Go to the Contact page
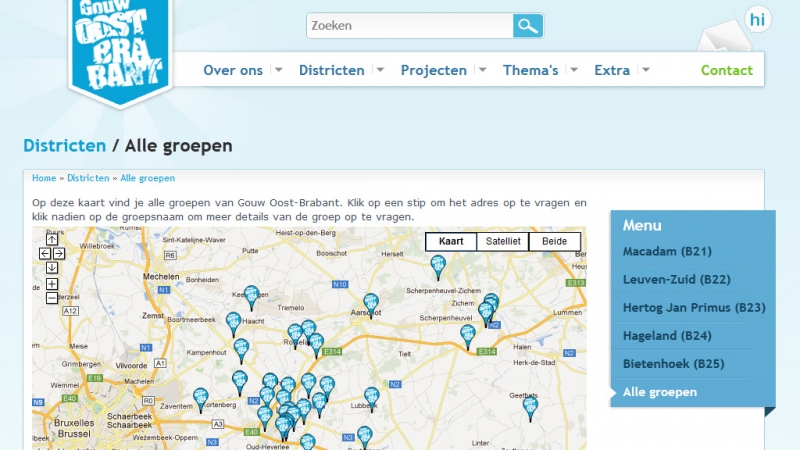This screenshot has width=800, height=450. tap(727, 70)
